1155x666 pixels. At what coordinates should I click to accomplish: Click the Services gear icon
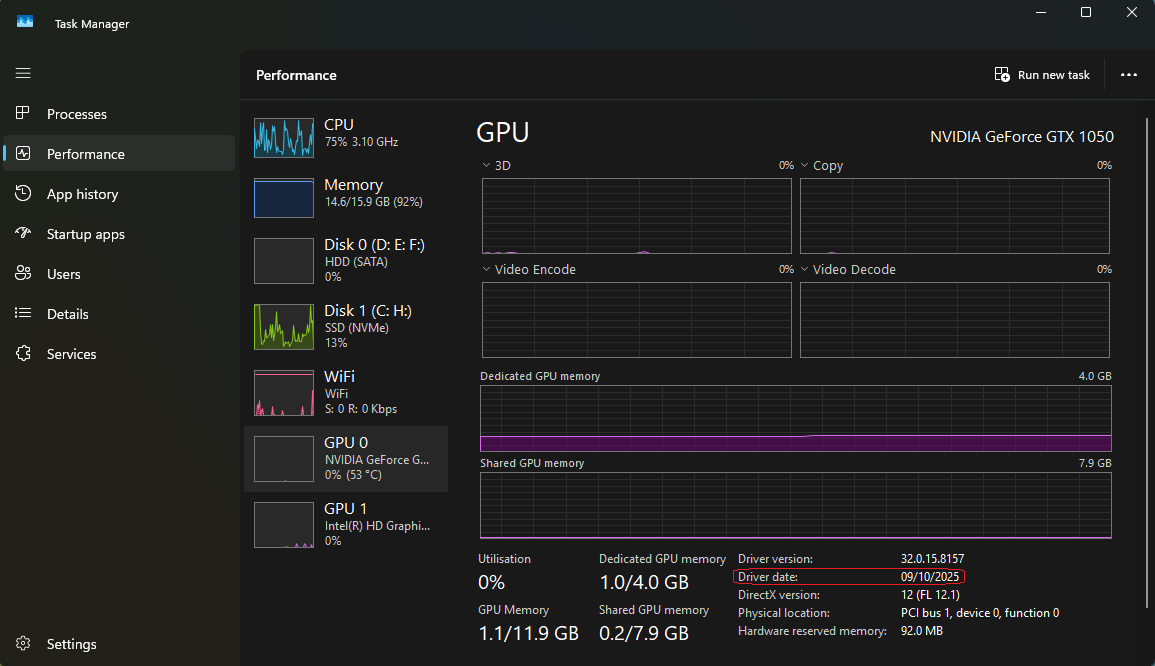(23, 354)
